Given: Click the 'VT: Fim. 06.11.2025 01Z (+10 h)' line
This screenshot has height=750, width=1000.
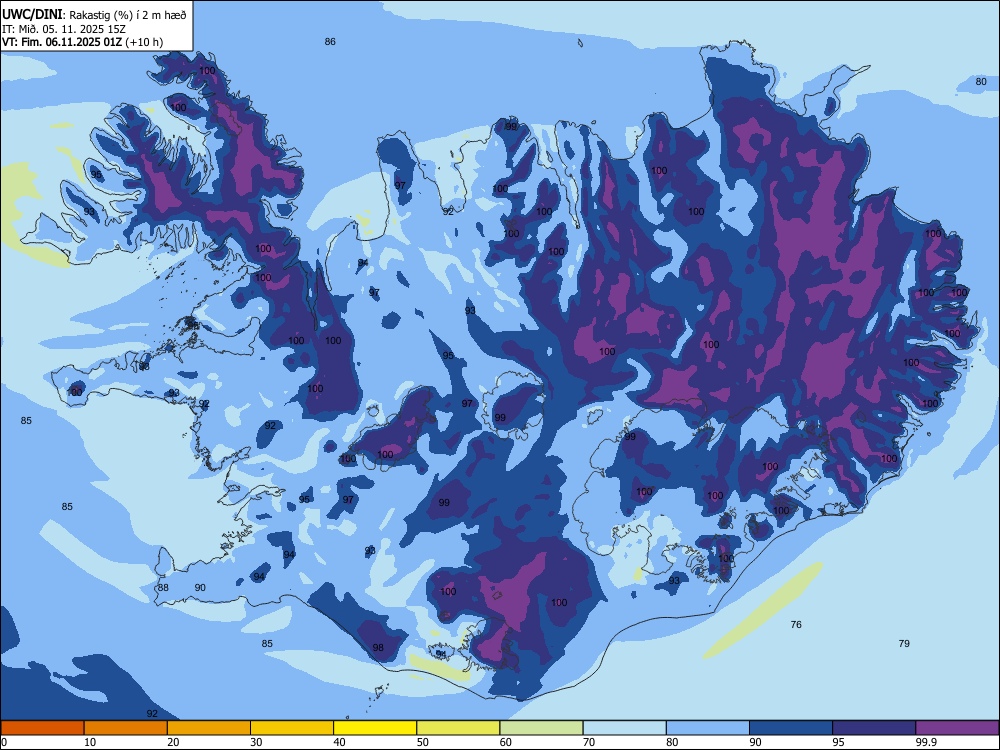Looking at the screenshot, I should tap(82, 42).
